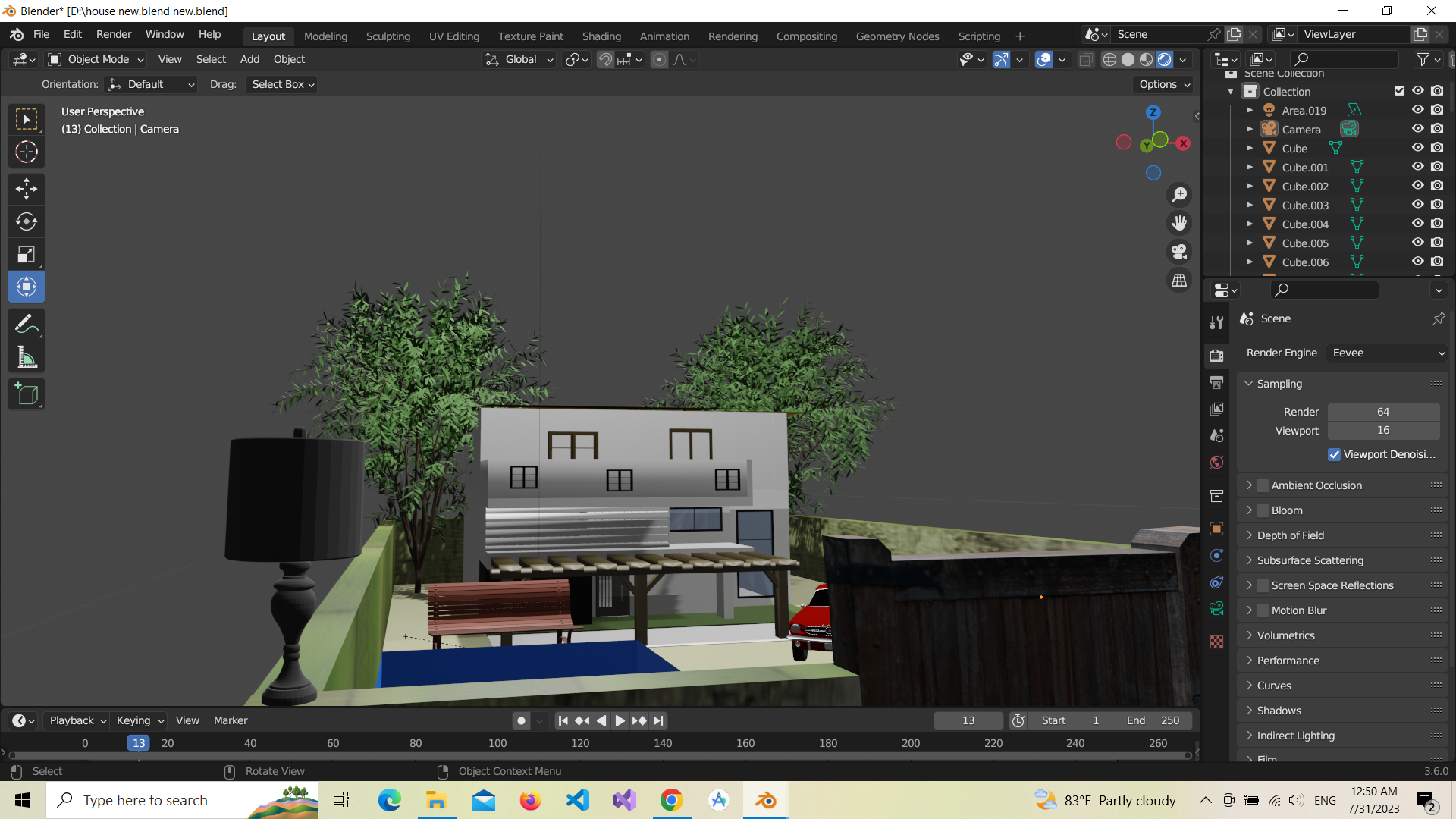Click the Render samples value 64
Image resolution: width=1456 pixels, height=819 pixels.
pos(1383,412)
